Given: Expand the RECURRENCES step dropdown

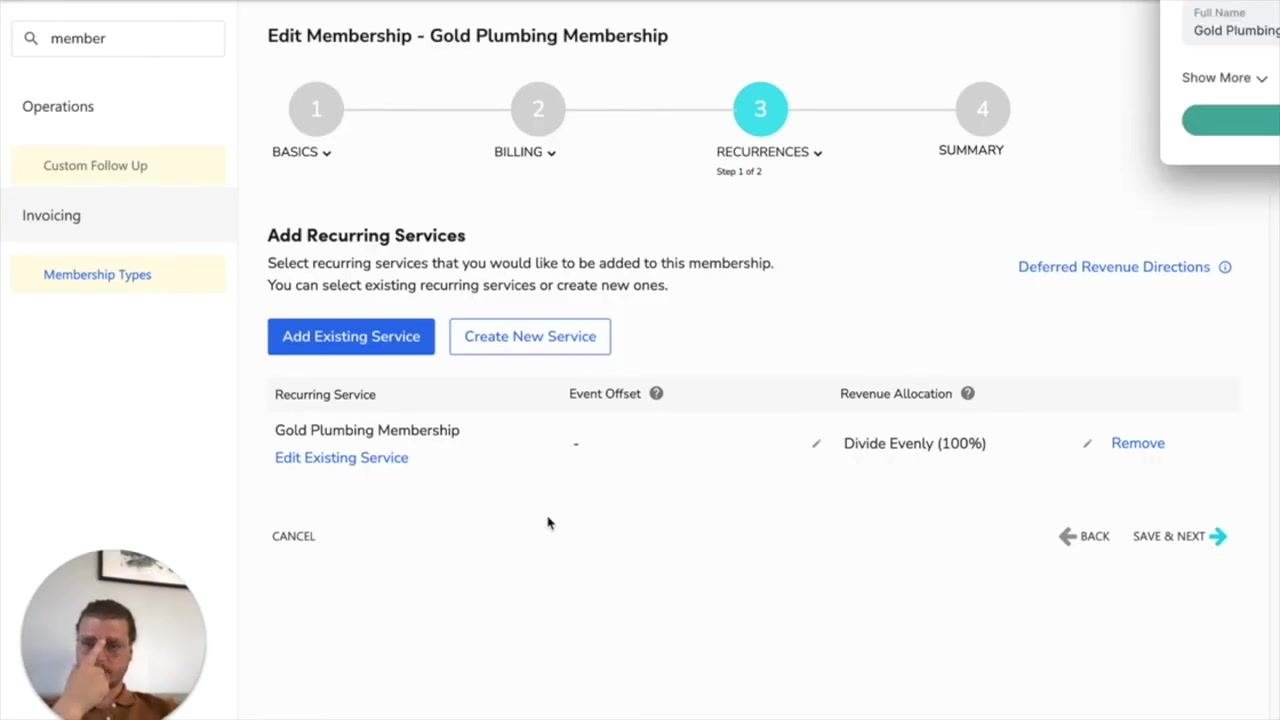Looking at the screenshot, I should (769, 152).
